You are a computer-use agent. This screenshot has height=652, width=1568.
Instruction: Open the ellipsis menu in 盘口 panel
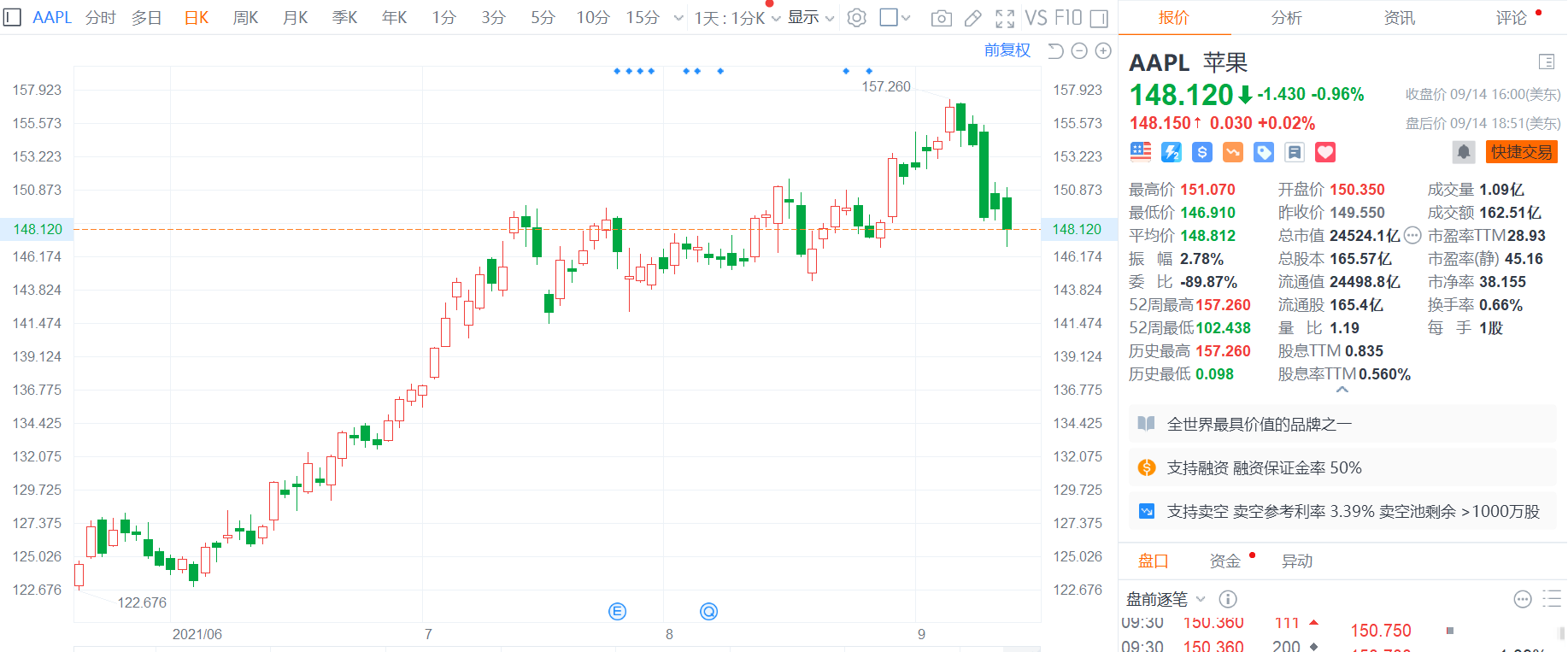coord(1523,599)
